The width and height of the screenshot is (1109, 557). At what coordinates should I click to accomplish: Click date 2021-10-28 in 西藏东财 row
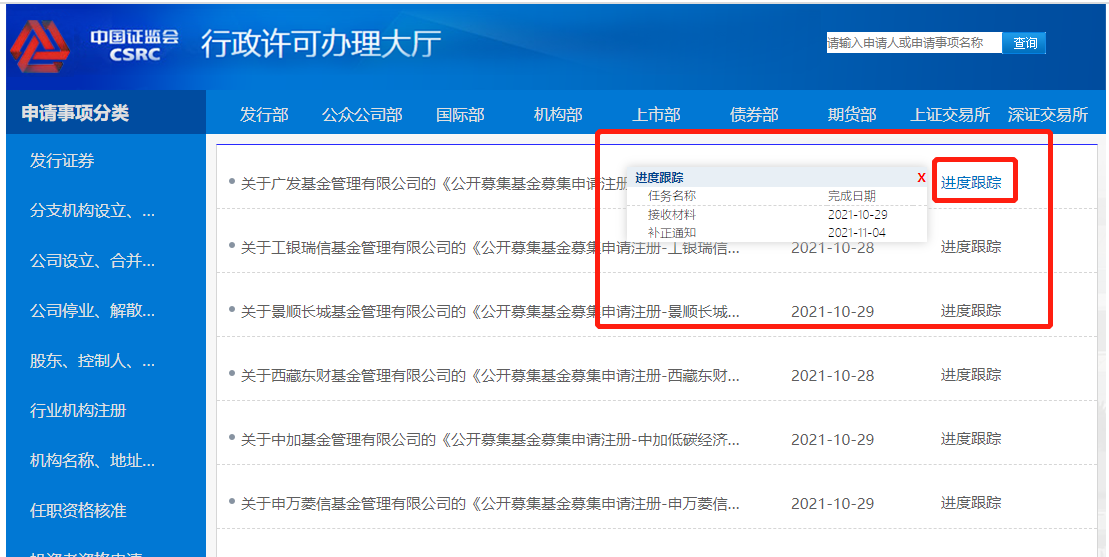[x=832, y=376]
